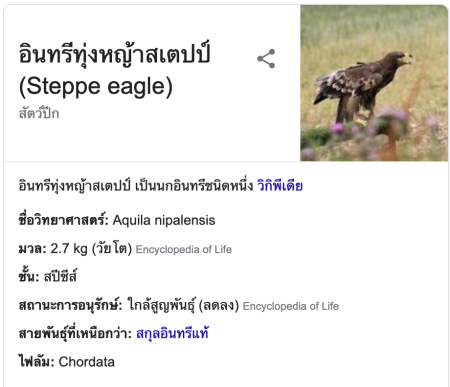
Task: Click the 2.7 kg (วัยโต) value
Action: tap(91, 249)
